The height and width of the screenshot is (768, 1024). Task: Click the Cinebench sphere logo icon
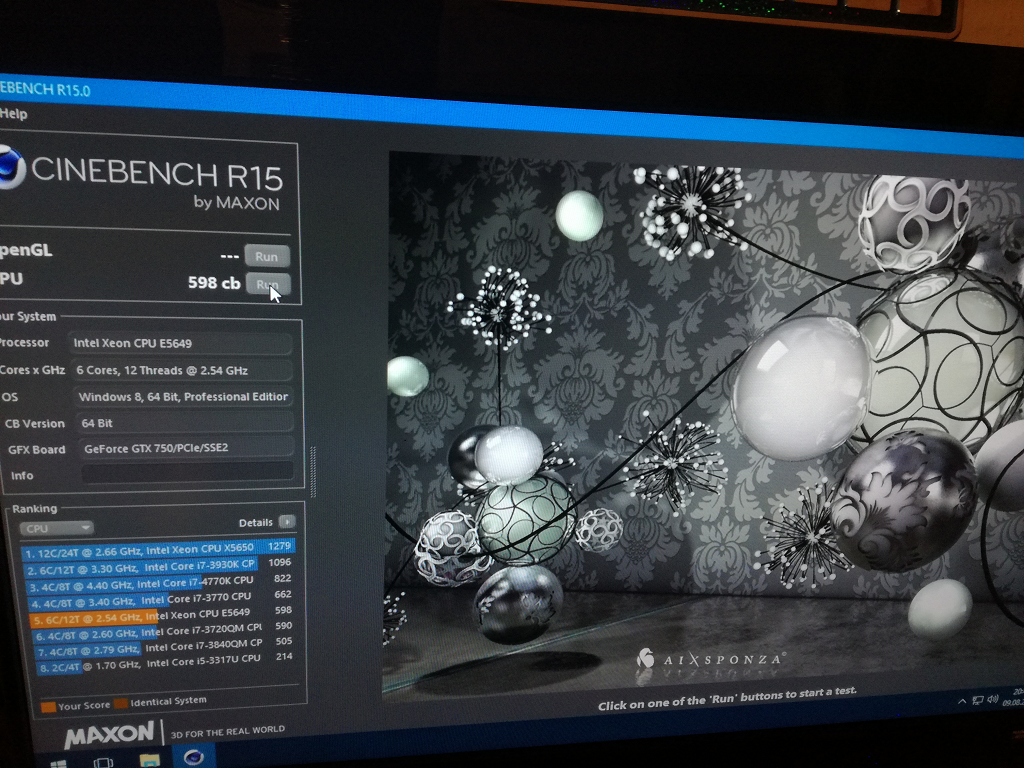(x=10, y=168)
